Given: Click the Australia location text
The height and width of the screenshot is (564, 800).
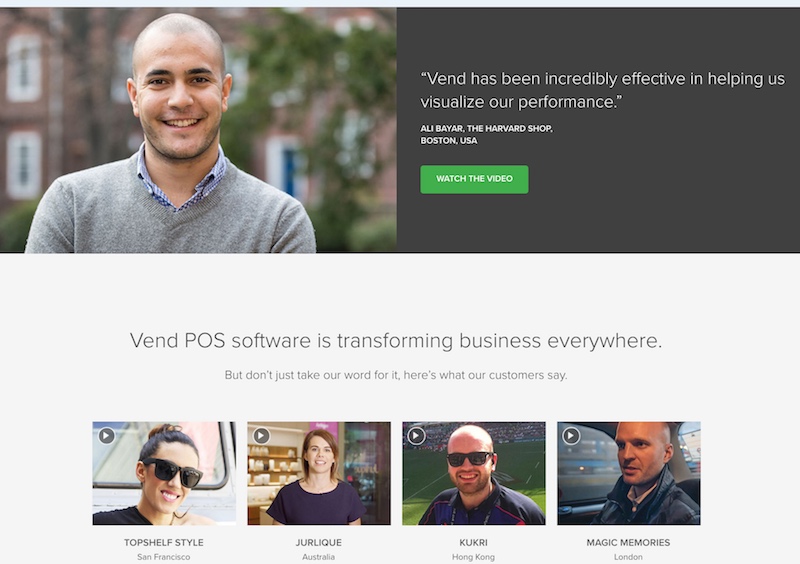Looking at the screenshot, I should coord(319,557).
